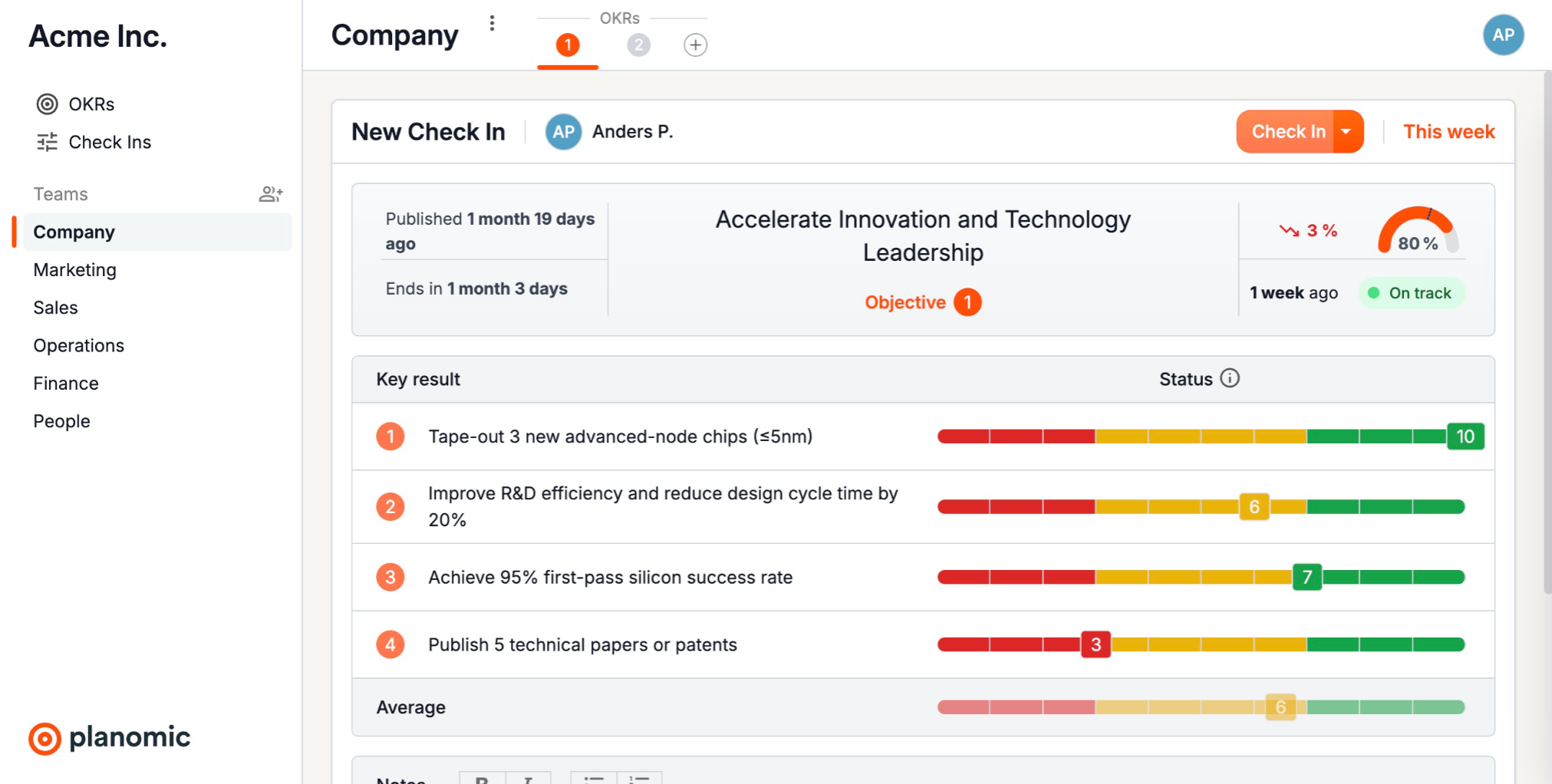Click the Status info icon
This screenshot has height=784, width=1552.
pos(1230,378)
